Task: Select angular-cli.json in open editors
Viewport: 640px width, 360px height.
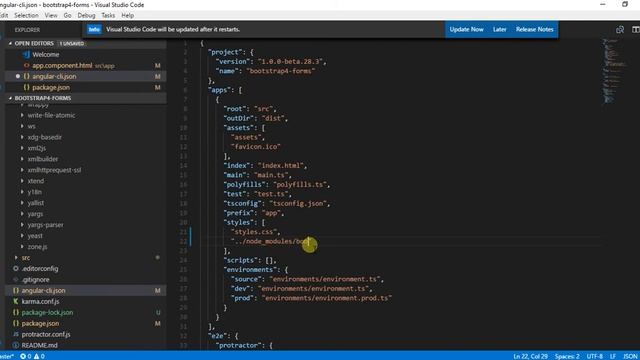Action: coord(54,77)
